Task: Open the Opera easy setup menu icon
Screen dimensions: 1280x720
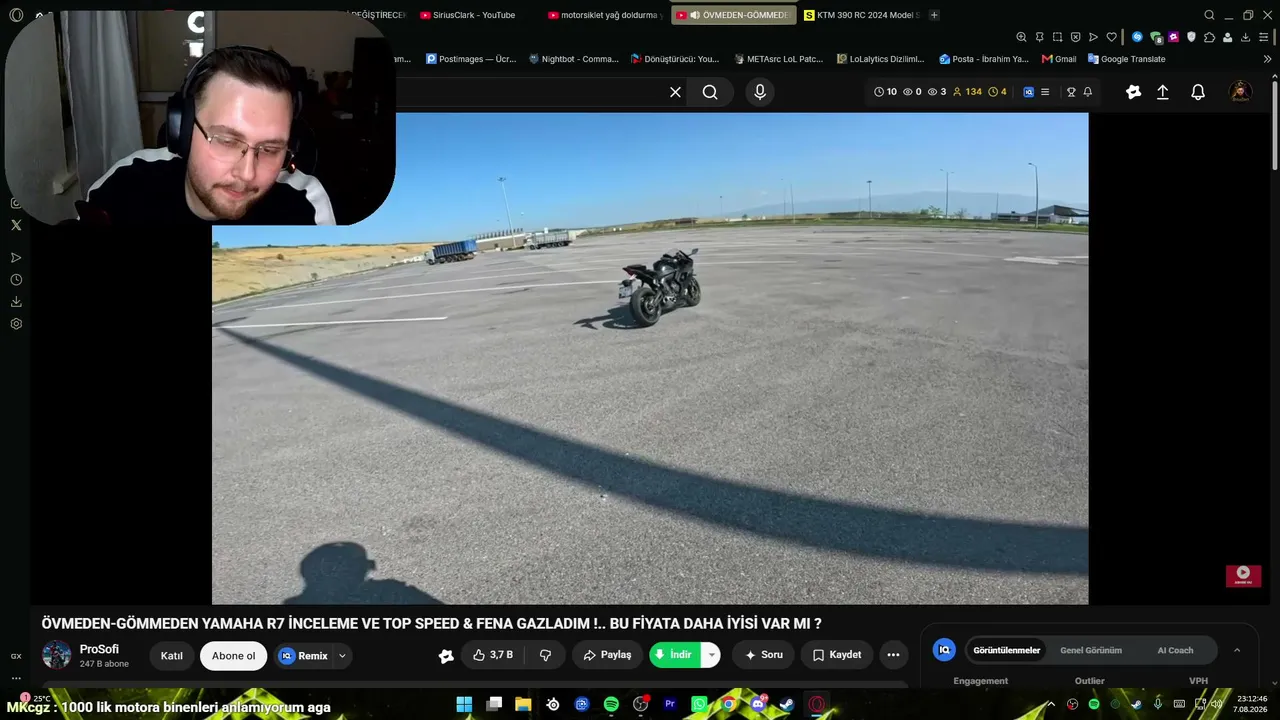Action: pos(1263,37)
